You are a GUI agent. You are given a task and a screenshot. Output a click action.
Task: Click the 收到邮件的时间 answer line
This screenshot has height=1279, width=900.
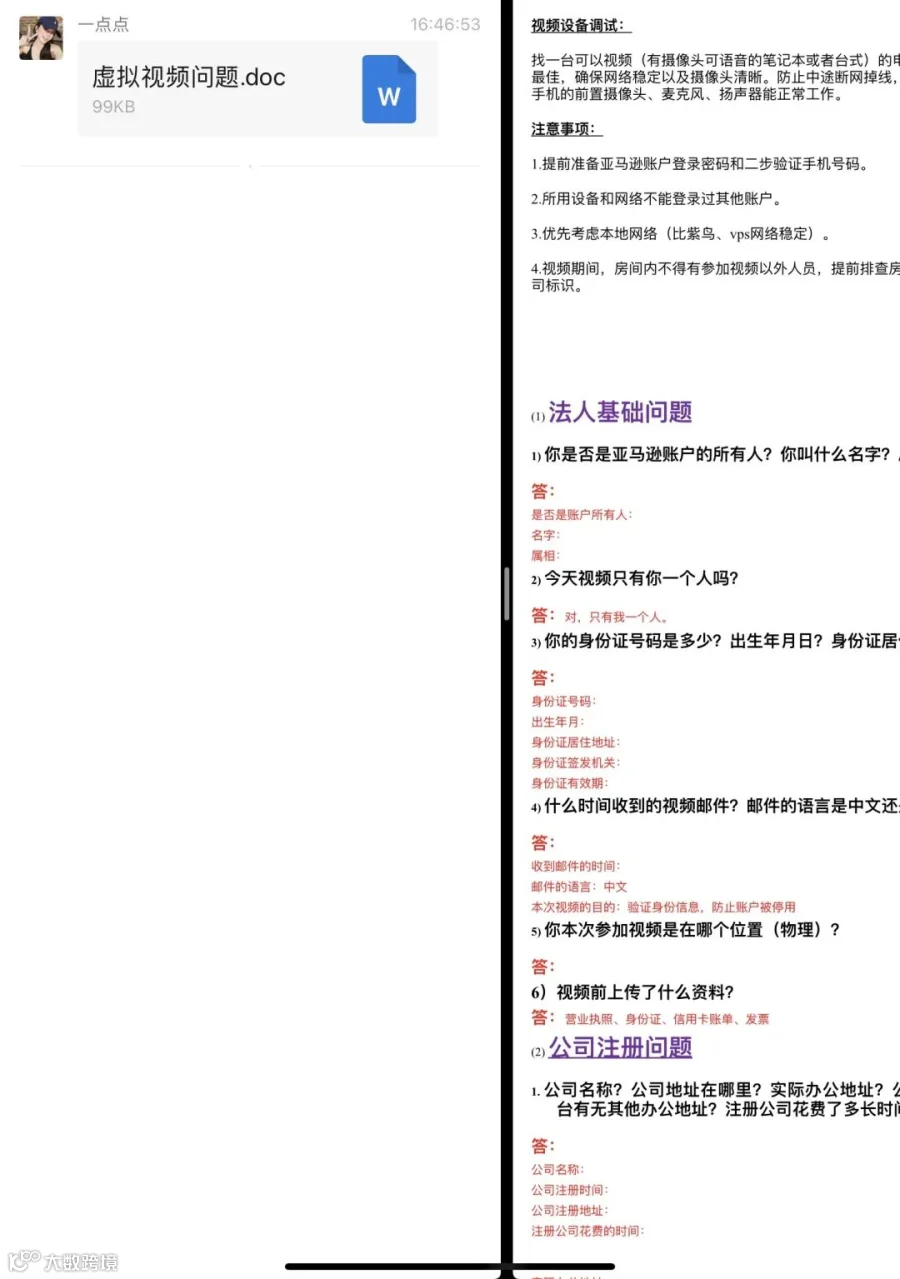(575, 866)
